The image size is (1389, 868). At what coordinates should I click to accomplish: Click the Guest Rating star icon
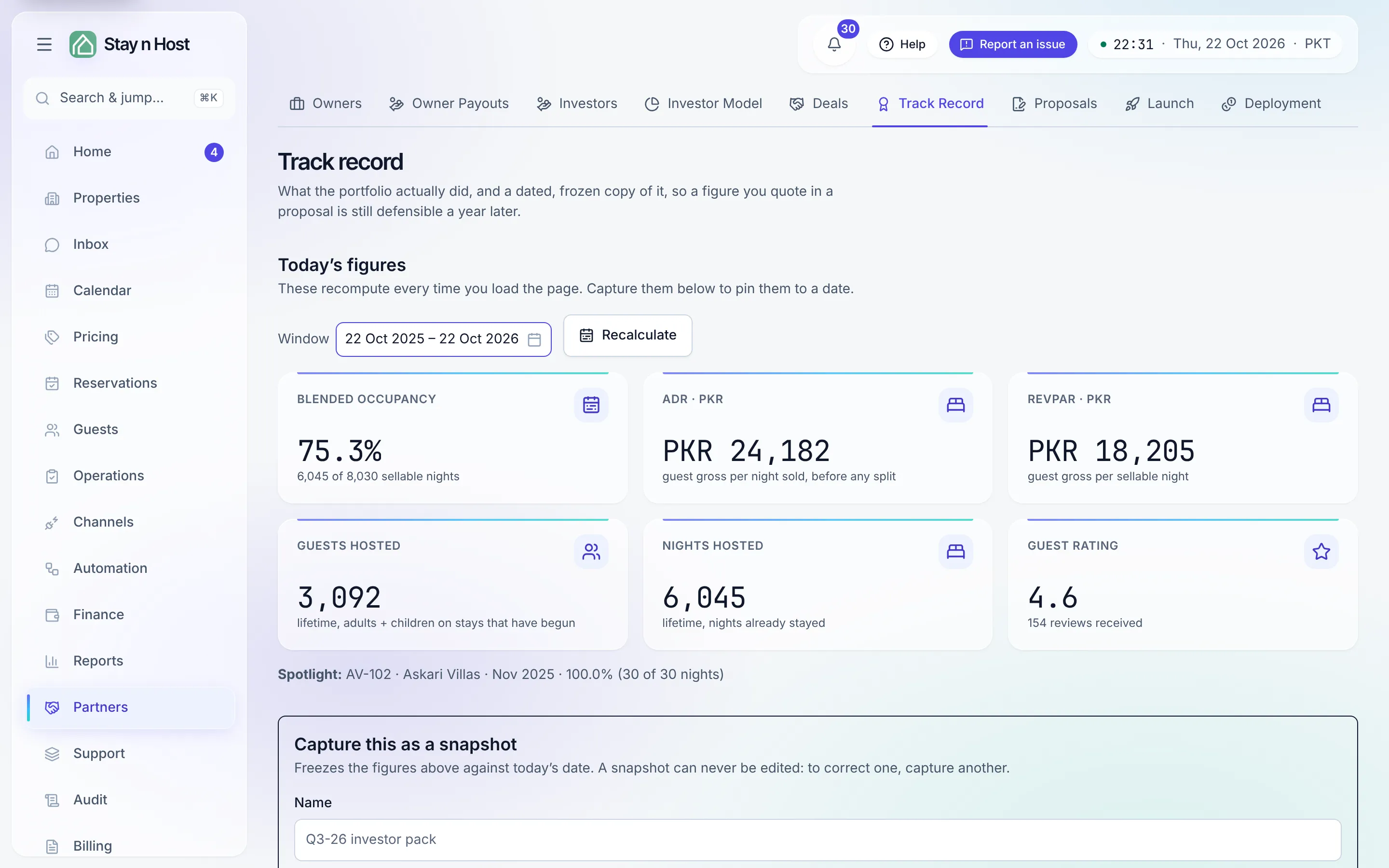tap(1321, 552)
